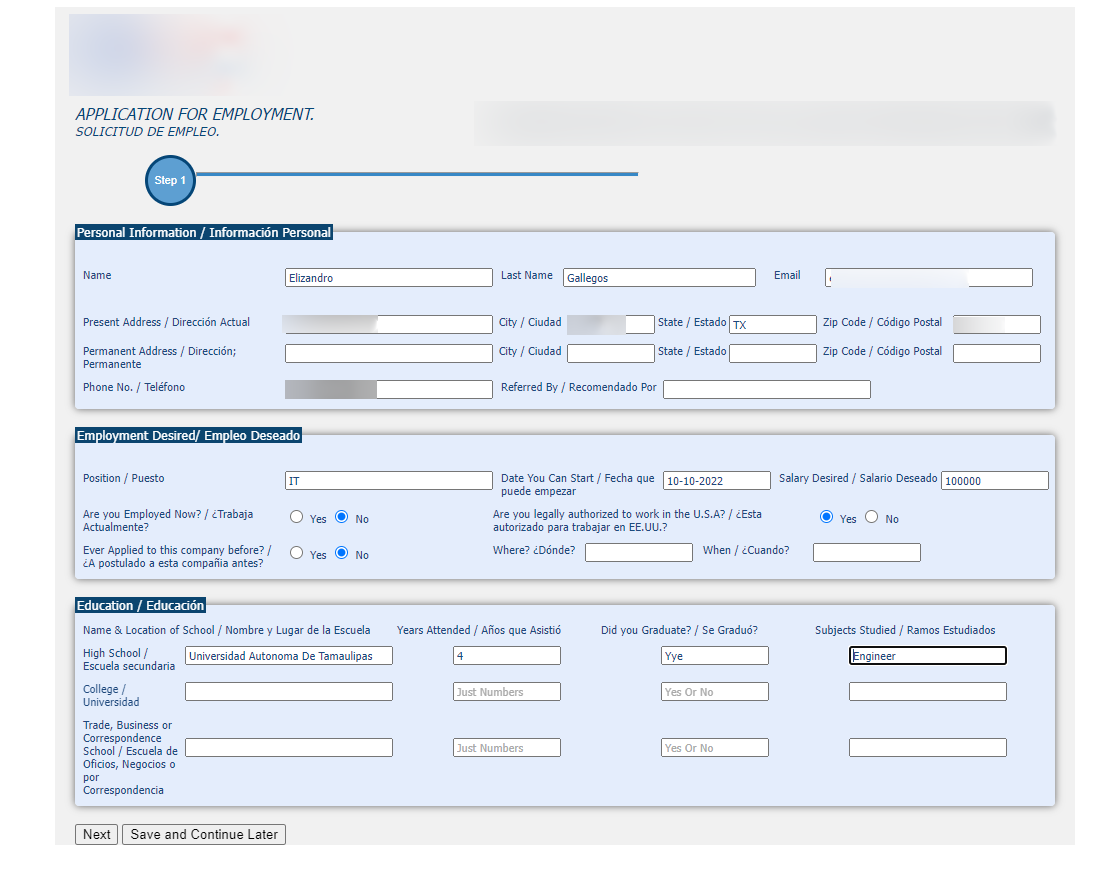
Task: Click Trade school graduate Yes Or No field
Action: pyautogui.click(x=715, y=748)
